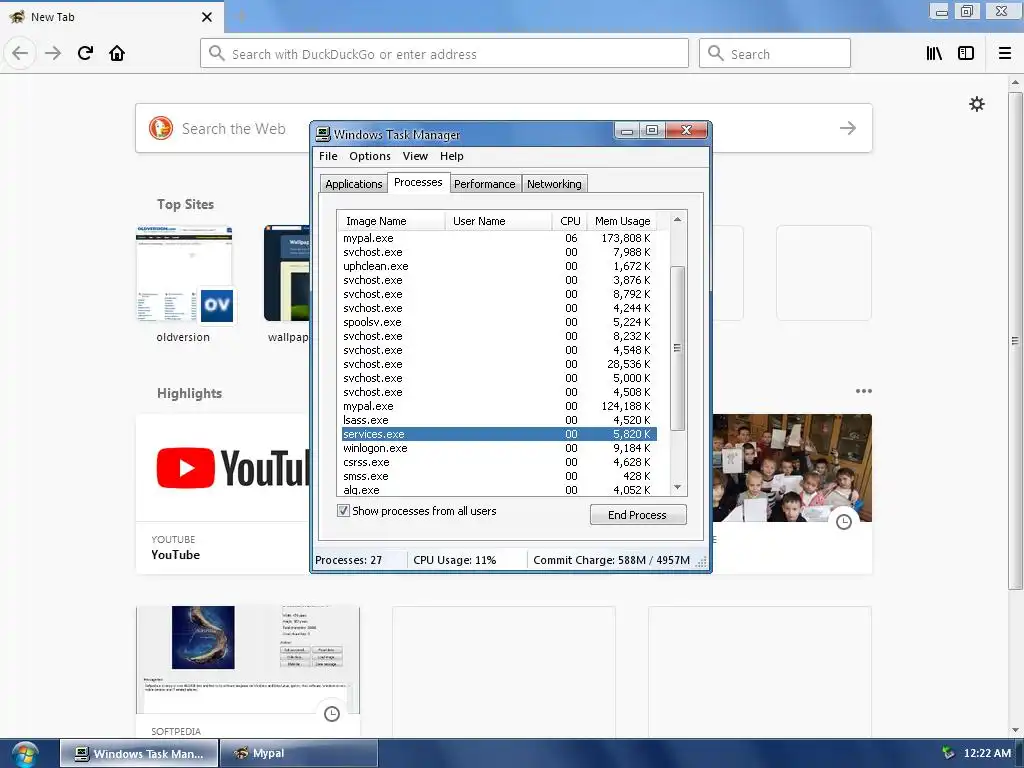Image resolution: width=1024 pixels, height=768 pixels.
Task: Click the Task Manager title bar icon
Action: (323, 135)
